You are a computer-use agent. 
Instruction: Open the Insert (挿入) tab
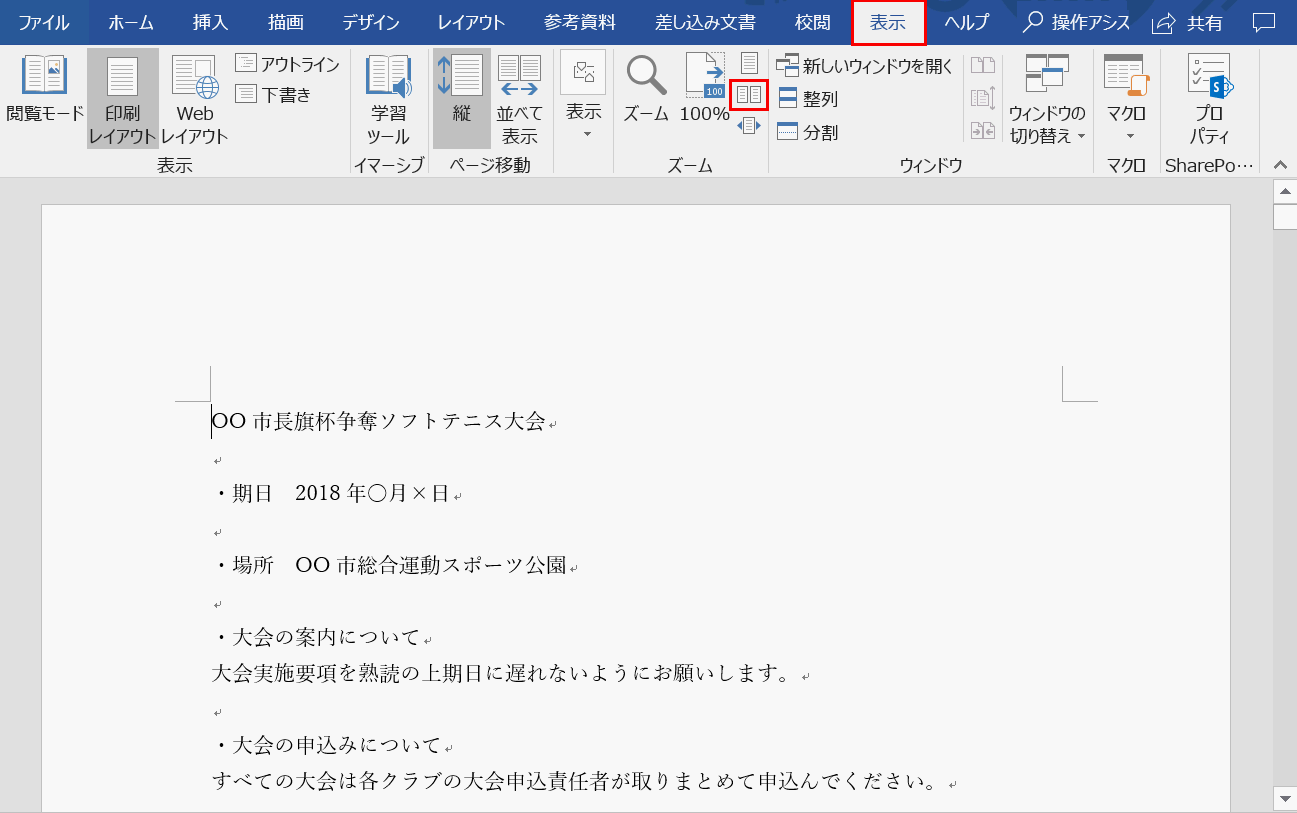tap(210, 22)
